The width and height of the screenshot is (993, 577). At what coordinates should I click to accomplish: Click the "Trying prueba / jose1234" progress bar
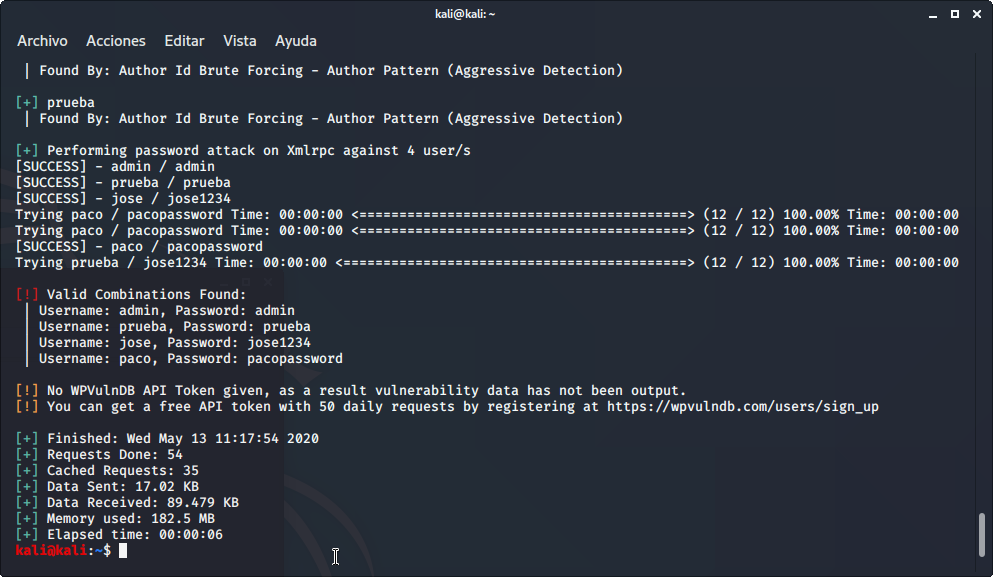515,263
